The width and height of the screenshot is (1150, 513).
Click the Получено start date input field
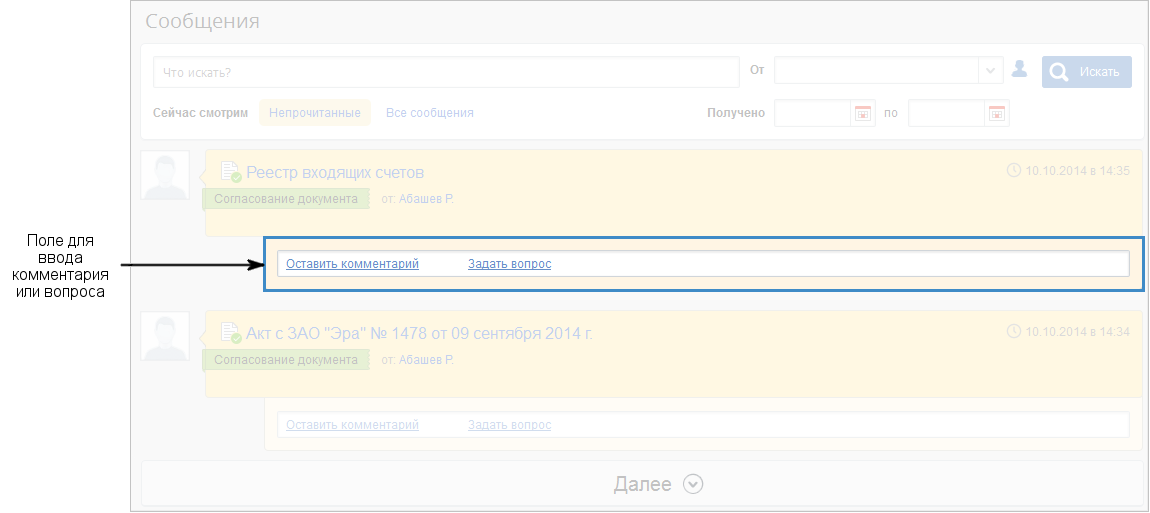click(x=812, y=113)
